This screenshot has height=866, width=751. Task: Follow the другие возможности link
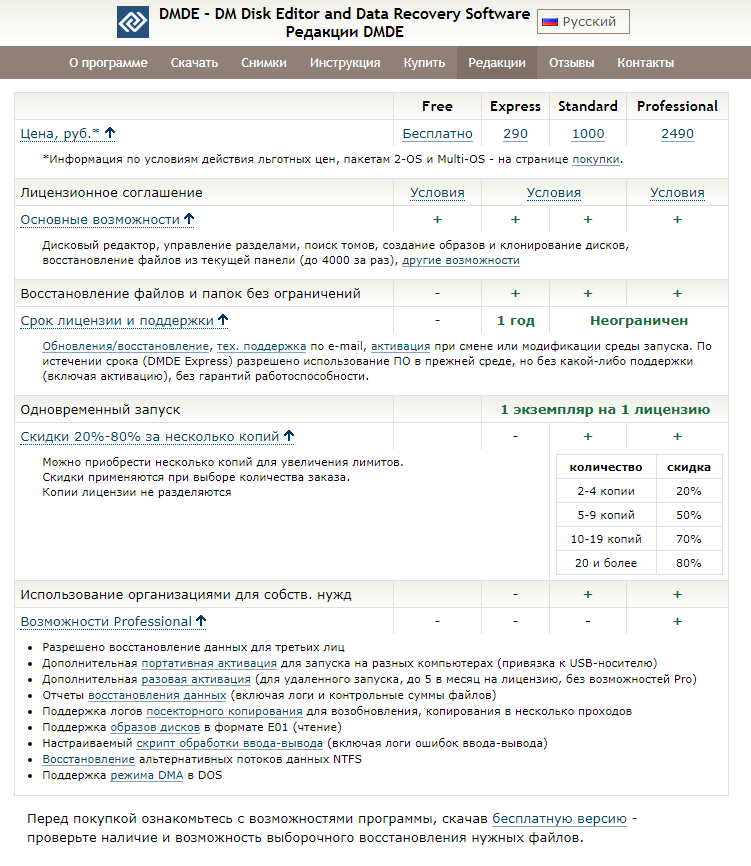pyautogui.click(x=461, y=260)
